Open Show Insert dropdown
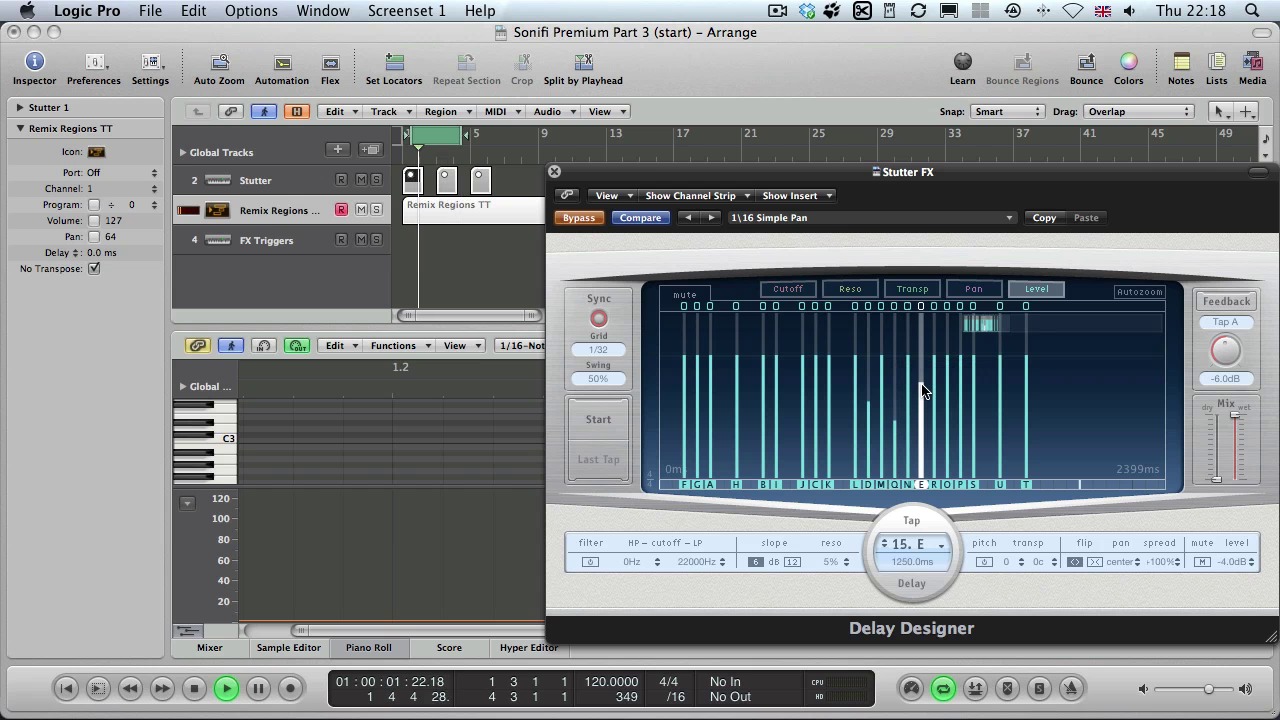1280x720 pixels. click(797, 196)
